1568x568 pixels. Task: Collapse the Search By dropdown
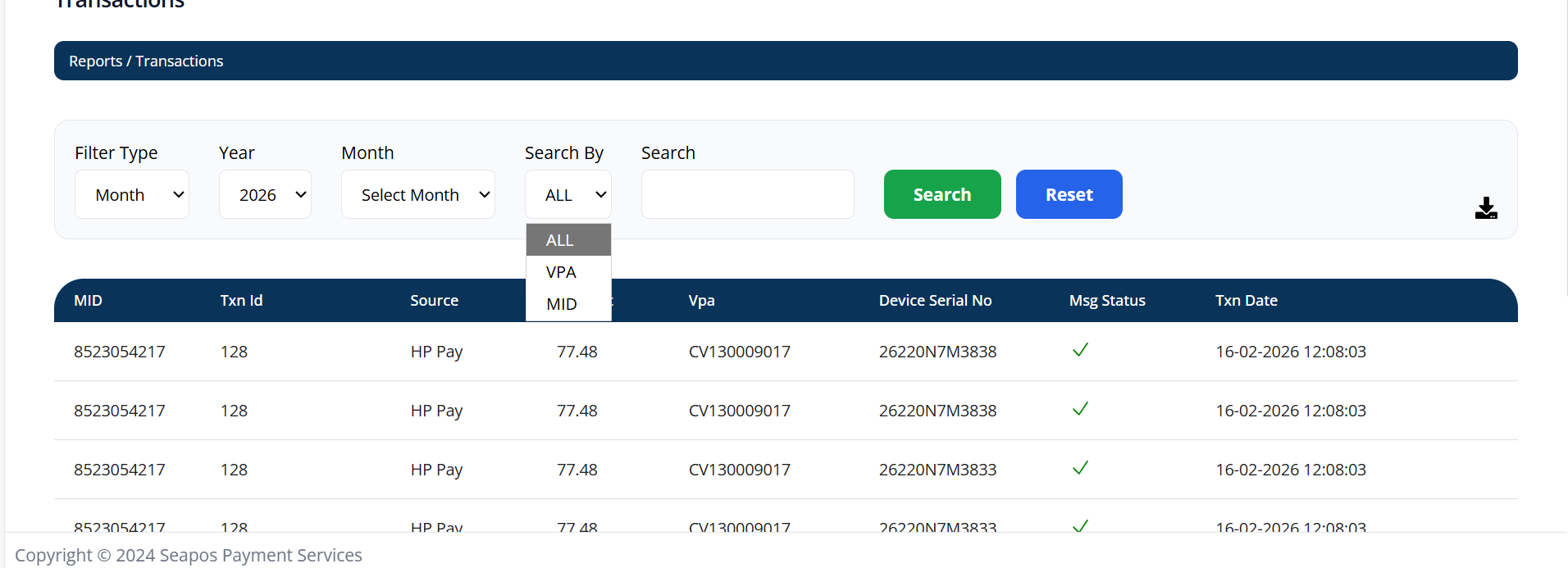pos(568,194)
